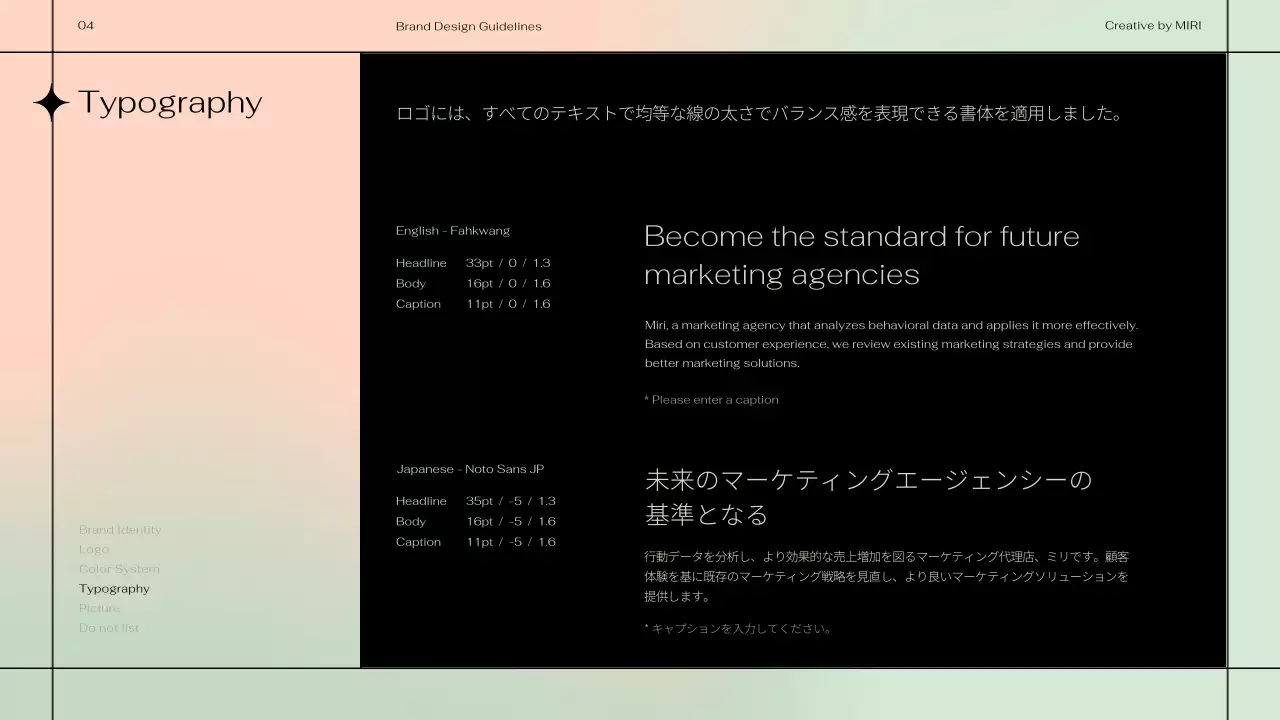1280x720 pixels.
Task: Go to the Logo section
Action: point(94,549)
